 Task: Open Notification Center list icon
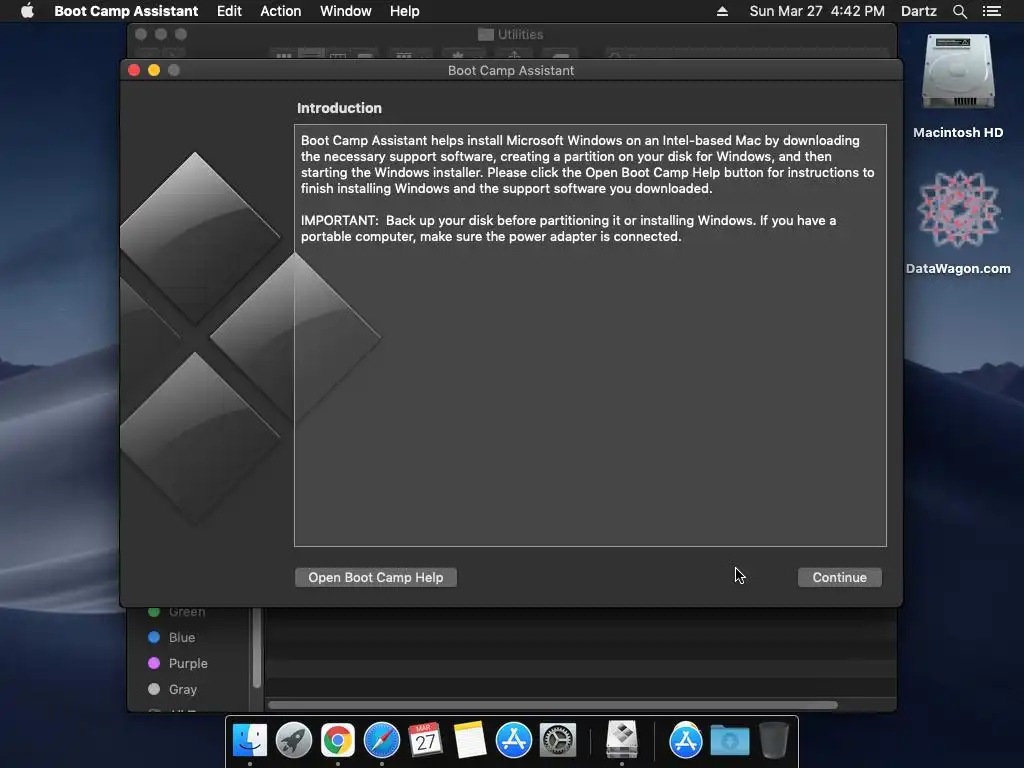(991, 11)
